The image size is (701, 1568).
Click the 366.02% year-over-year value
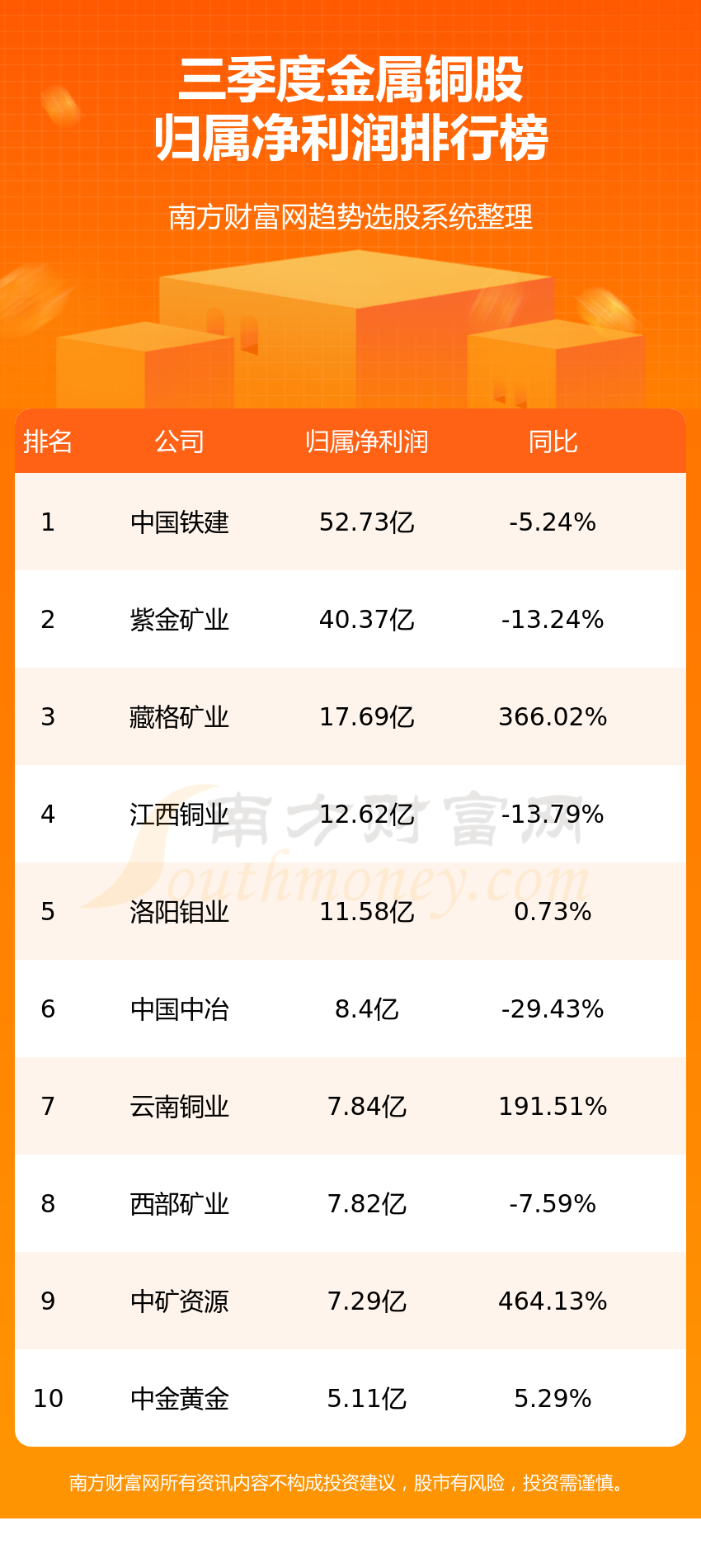point(553,716)
